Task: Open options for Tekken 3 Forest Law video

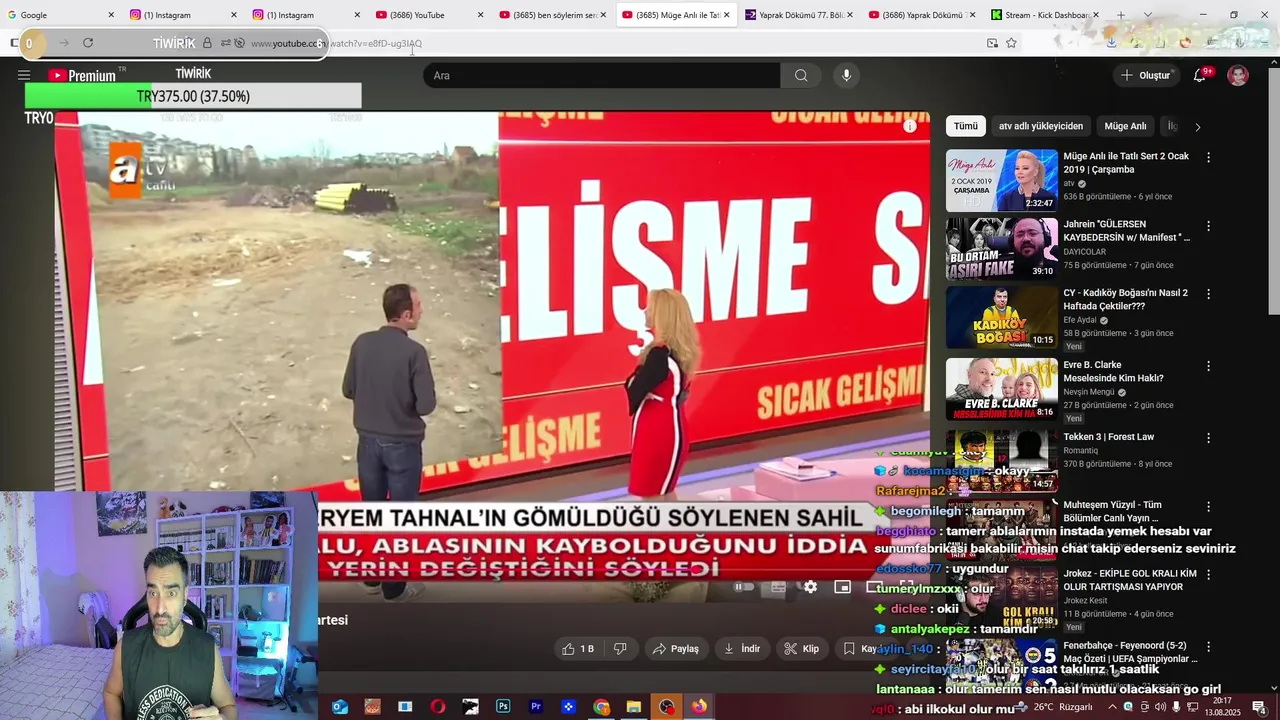Action: [1208, 438]
